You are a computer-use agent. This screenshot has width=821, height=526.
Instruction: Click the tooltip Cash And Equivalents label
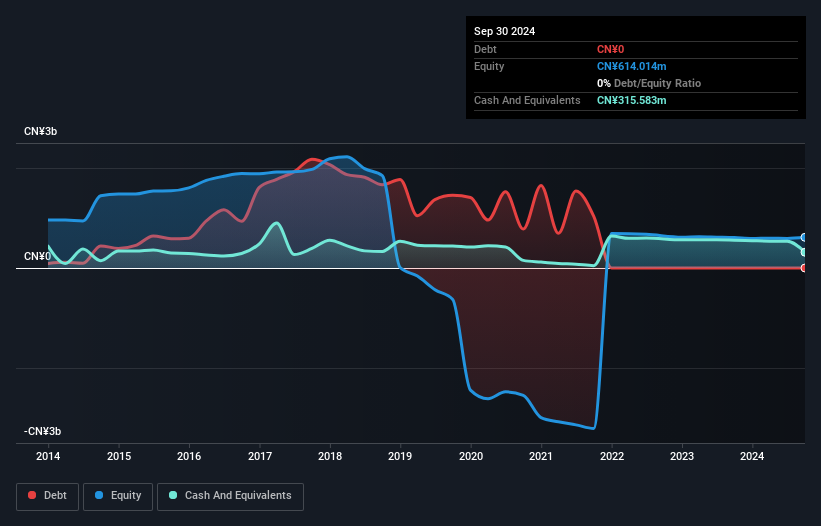(x=527, y=100)
